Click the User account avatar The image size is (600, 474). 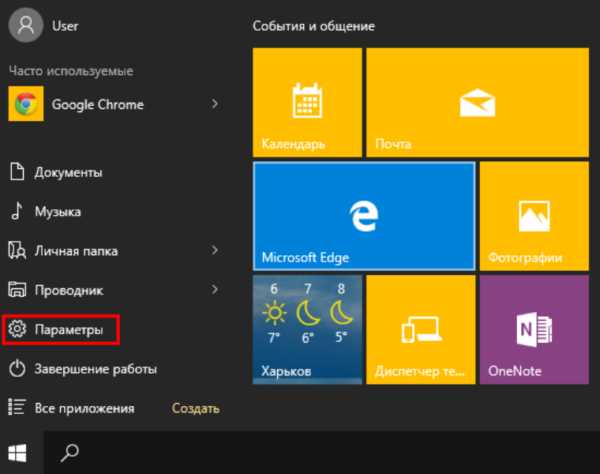26,25
